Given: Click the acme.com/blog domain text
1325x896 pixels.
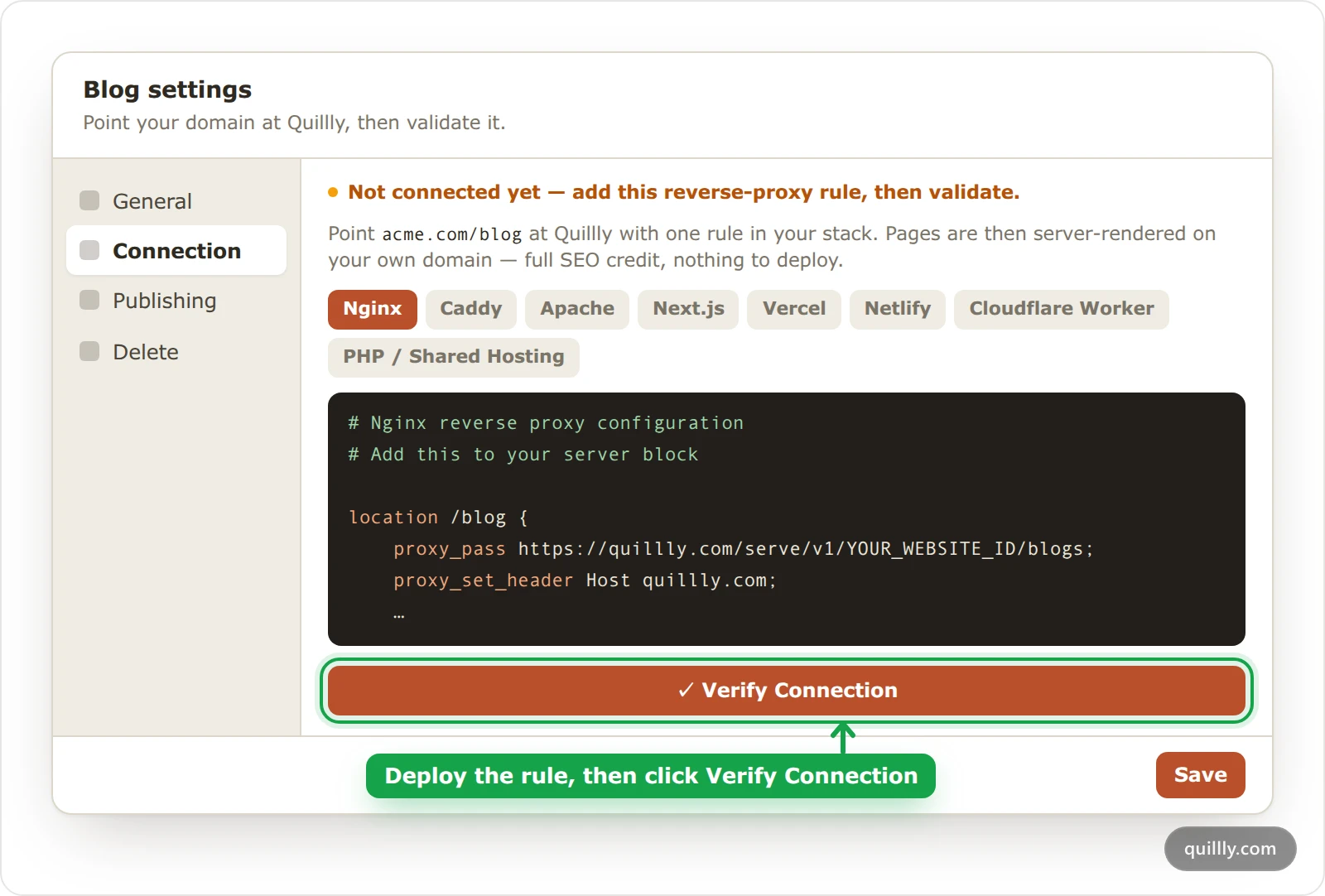Looking at the screenshot, I should pos(452,234).
